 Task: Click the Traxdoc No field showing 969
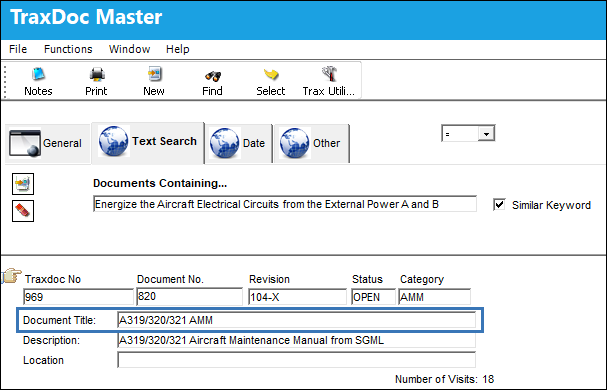point(78,297)
